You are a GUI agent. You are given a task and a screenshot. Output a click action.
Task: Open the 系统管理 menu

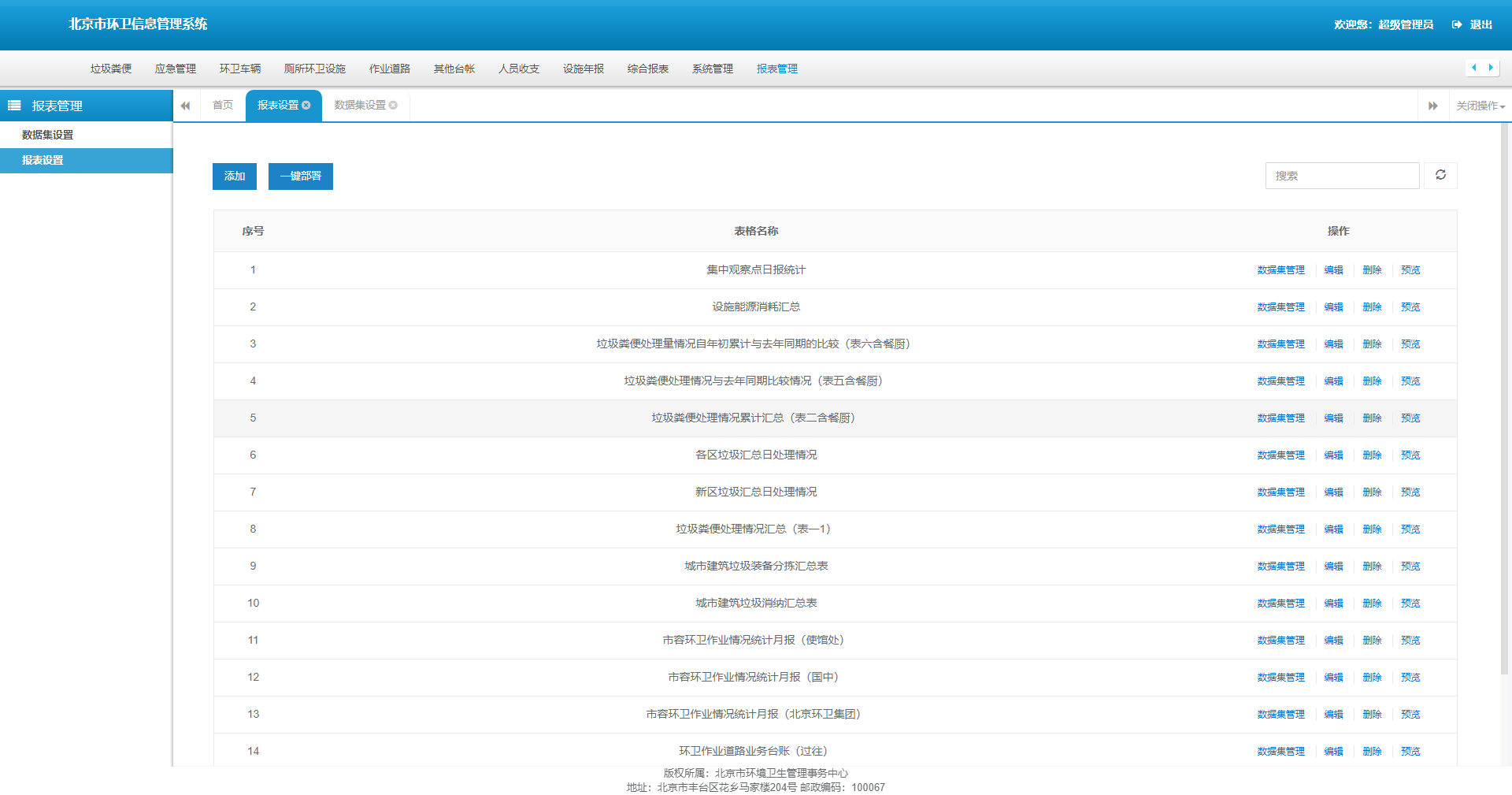tap(713, 69)
